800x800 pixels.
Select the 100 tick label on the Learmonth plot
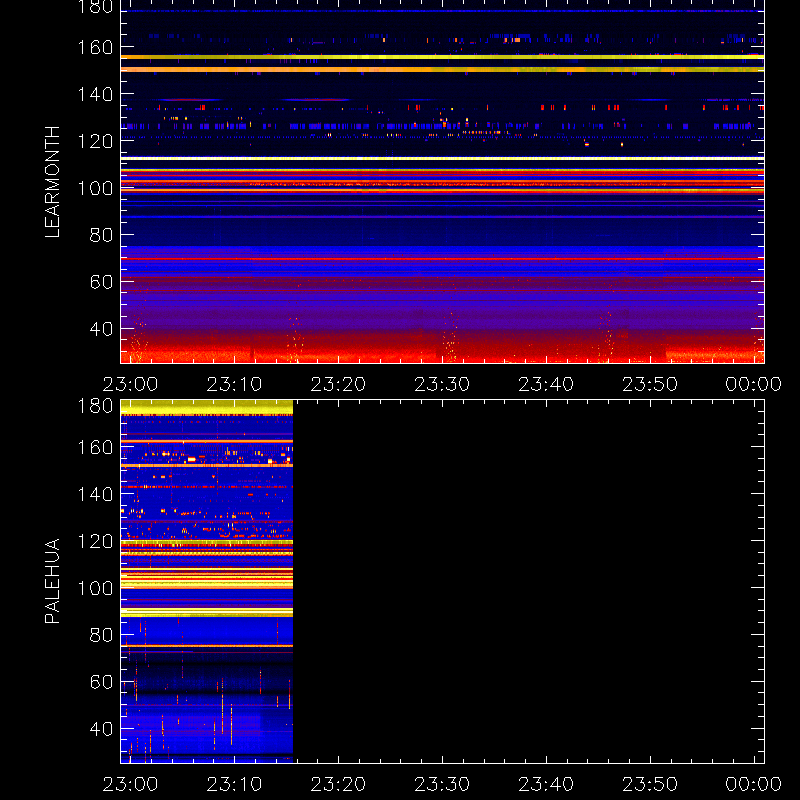pyautogui.click(x=95, y=188)
